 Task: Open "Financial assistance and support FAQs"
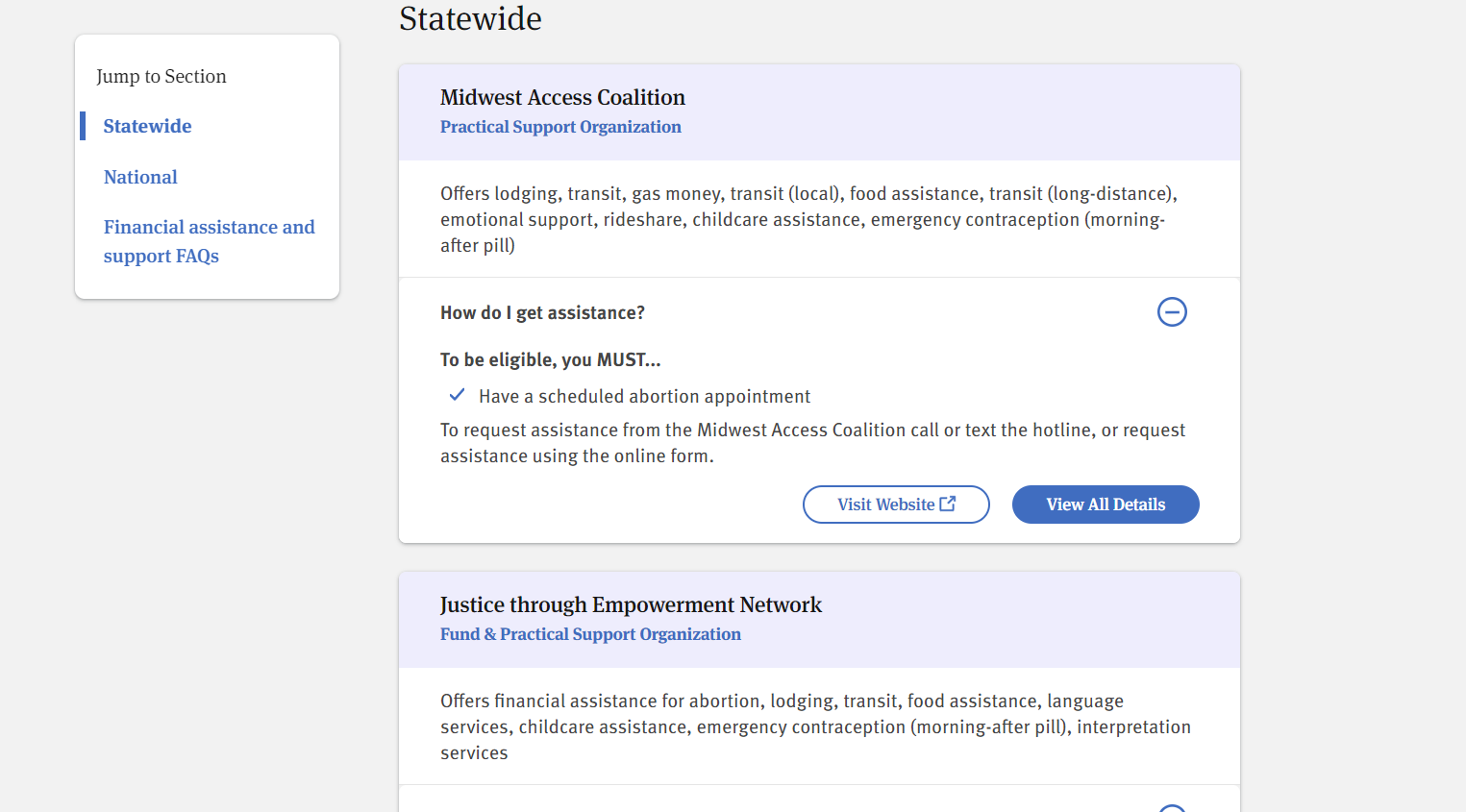[x=209, y=240]
